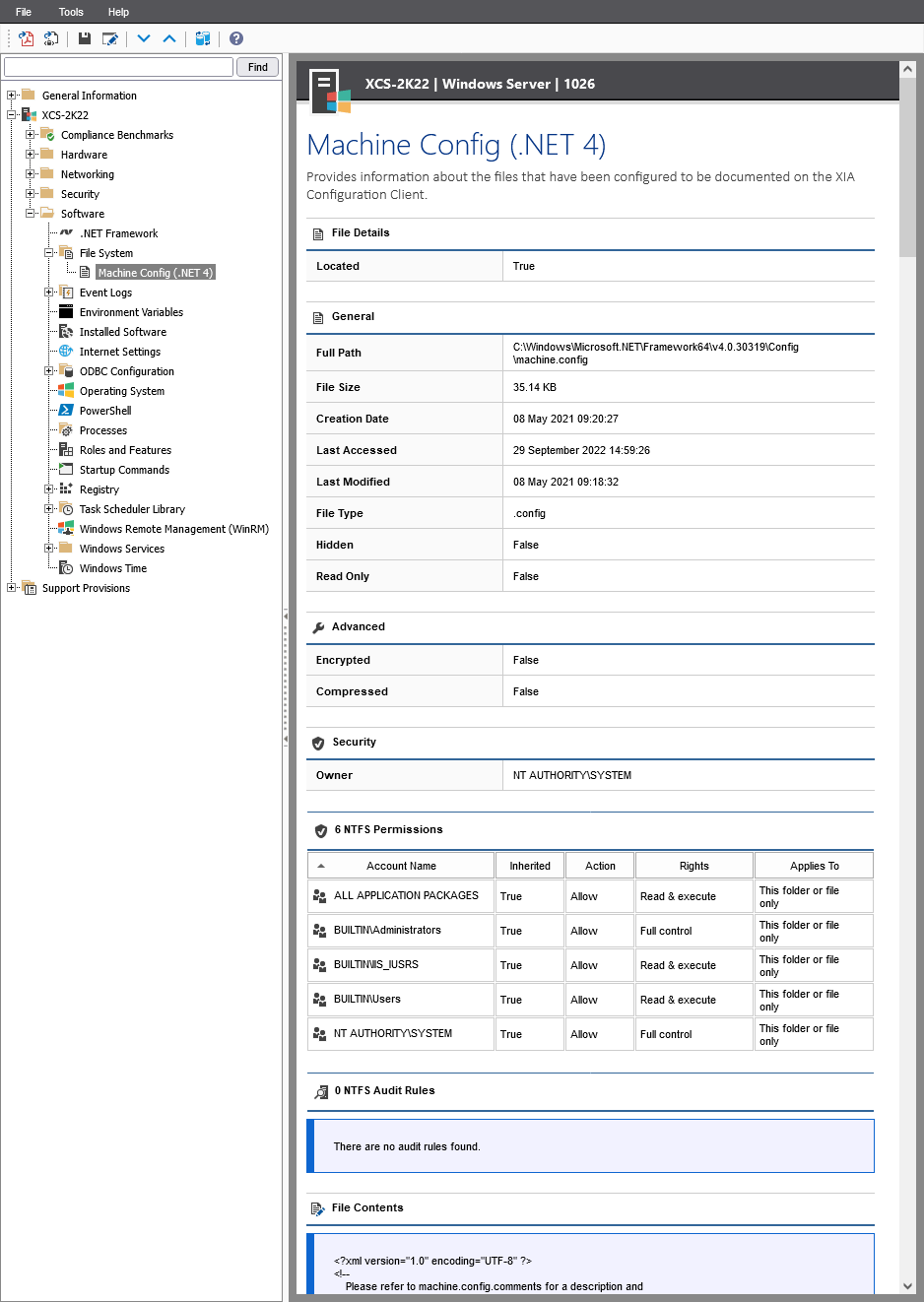Click the vertical scrollbar thumb
This screenshot has width=924, height=1302.
coord(907,167)
